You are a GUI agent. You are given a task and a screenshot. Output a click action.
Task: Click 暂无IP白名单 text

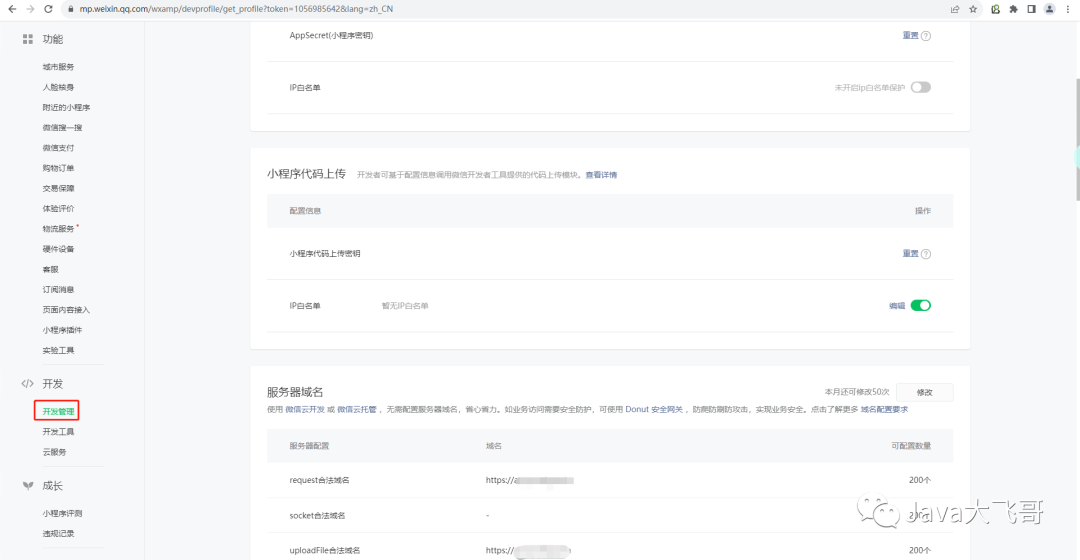tap(405, 306)
